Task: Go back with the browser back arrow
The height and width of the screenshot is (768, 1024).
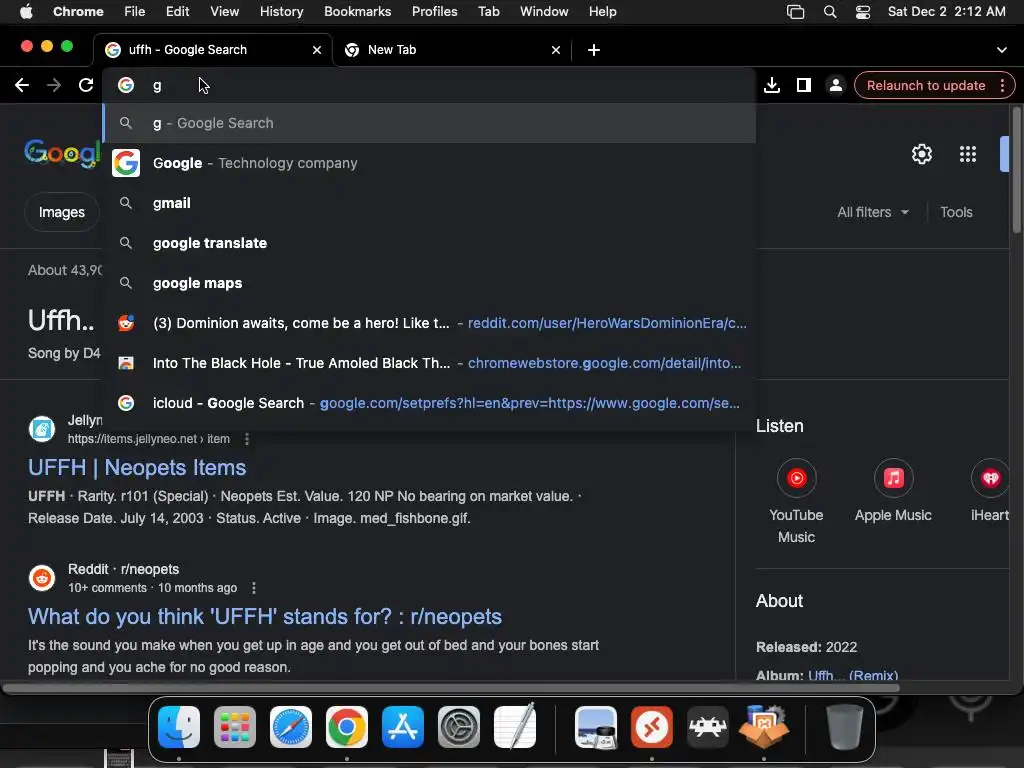Action: tap(22, 86)
